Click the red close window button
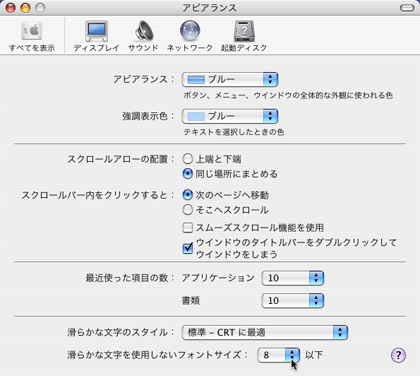The height and width of the screenshot is (376, 420). pos(11,8)
